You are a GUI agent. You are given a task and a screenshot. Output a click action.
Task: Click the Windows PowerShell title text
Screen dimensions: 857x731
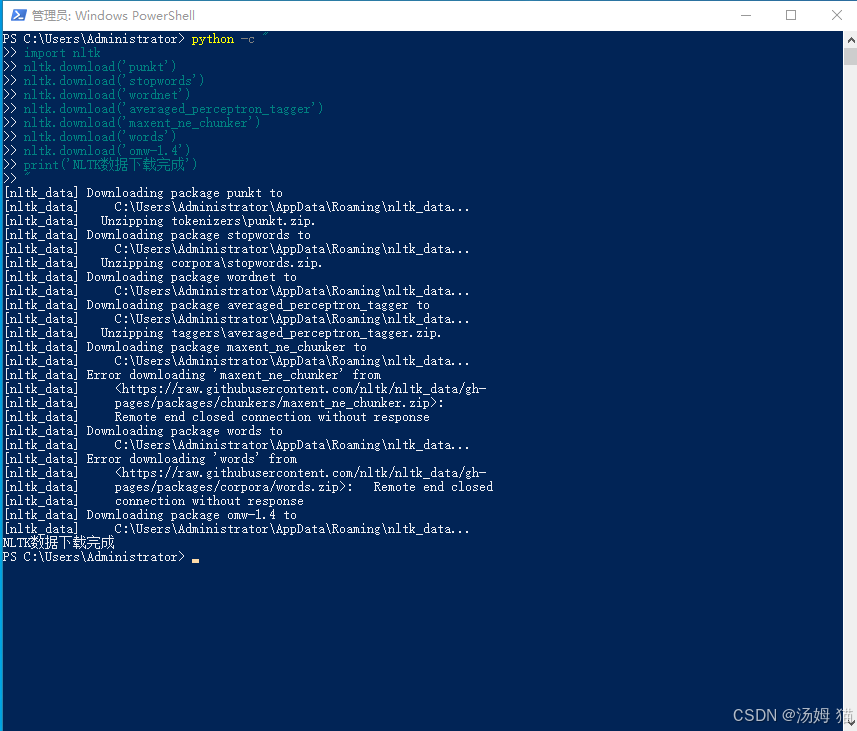click(x=113, y=15)
